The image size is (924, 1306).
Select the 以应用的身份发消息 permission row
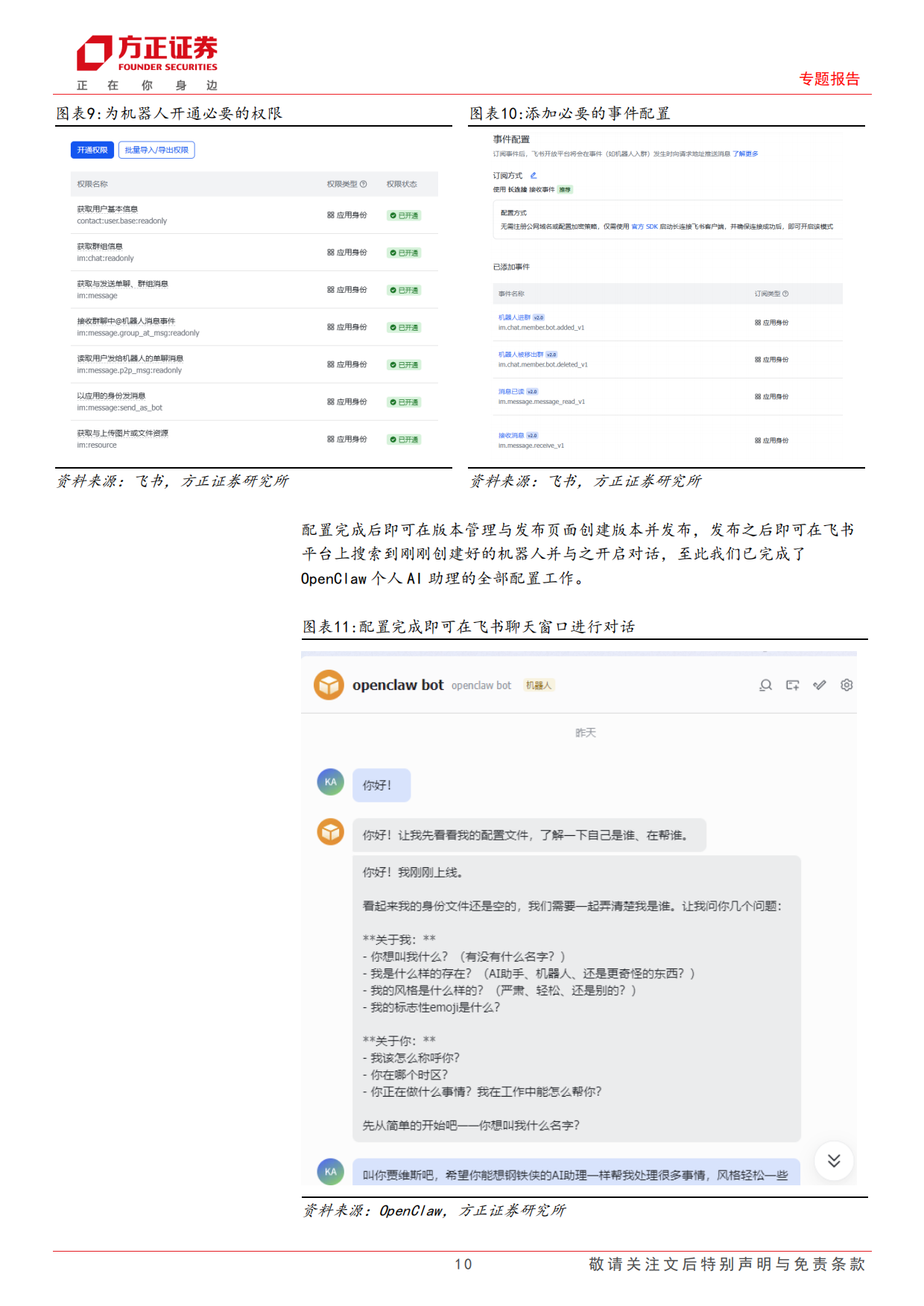coord(254,402)
